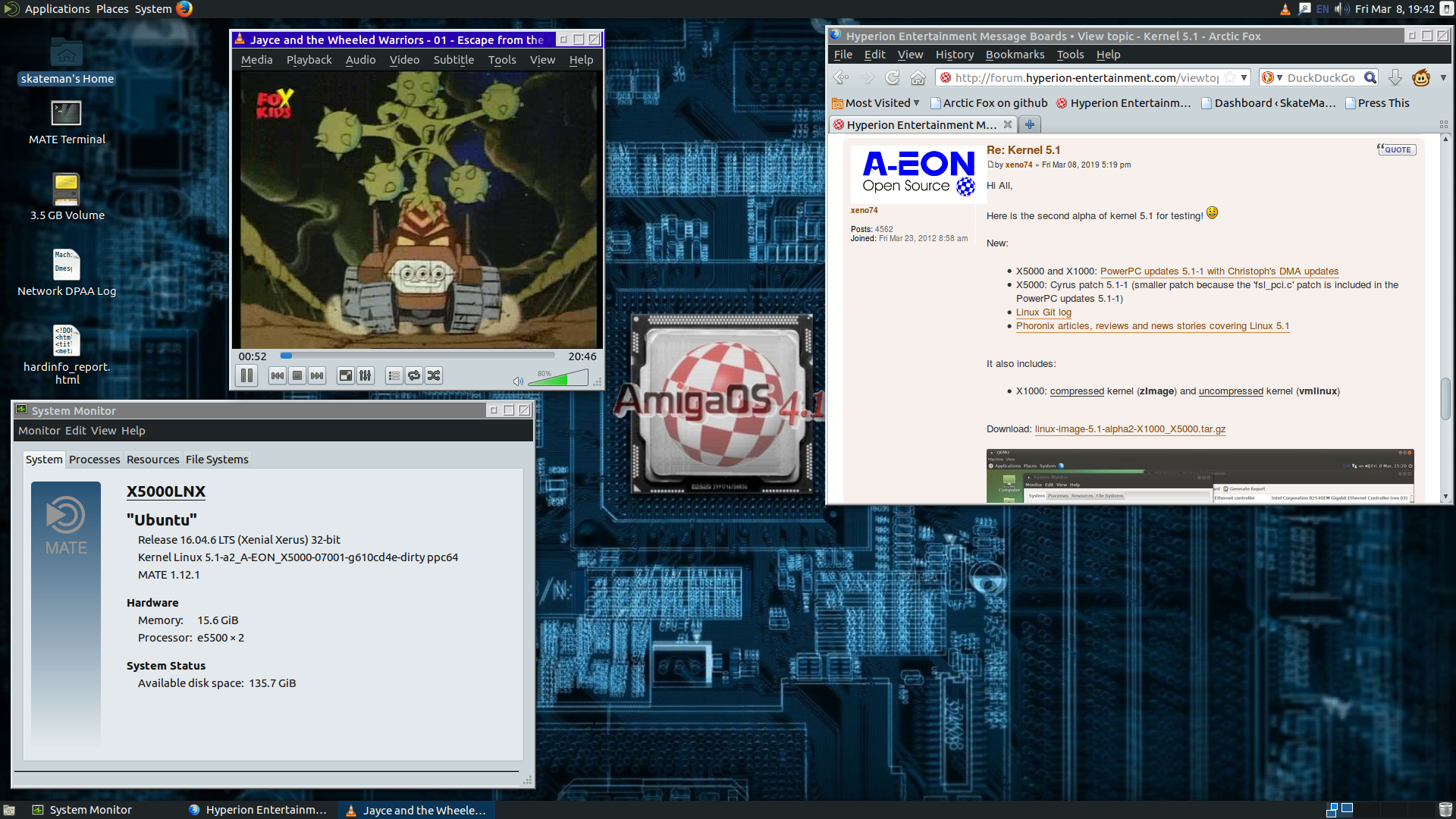Open Network DPAA Log file icon
Screen dimensions: 1456x819
pos(67,273)
